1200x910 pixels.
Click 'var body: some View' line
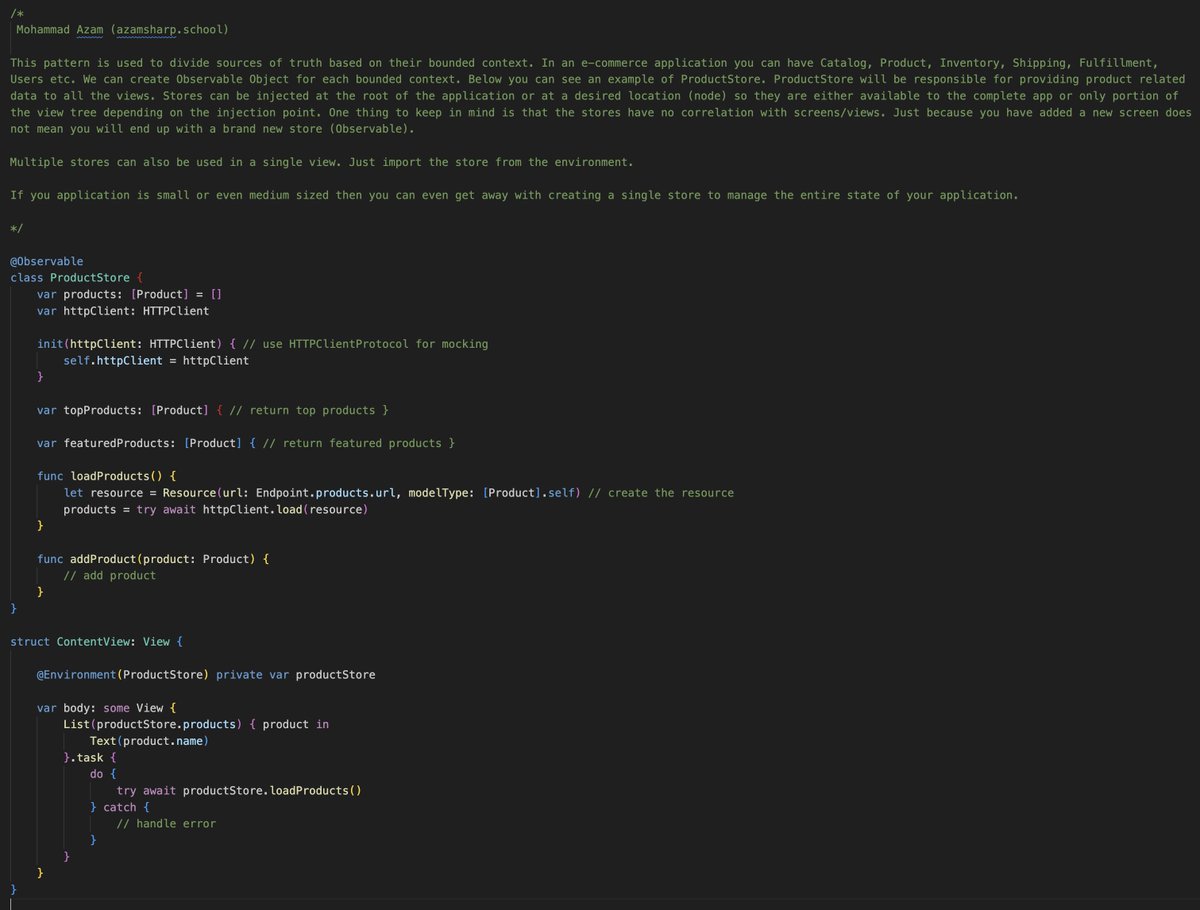[107, 708]
